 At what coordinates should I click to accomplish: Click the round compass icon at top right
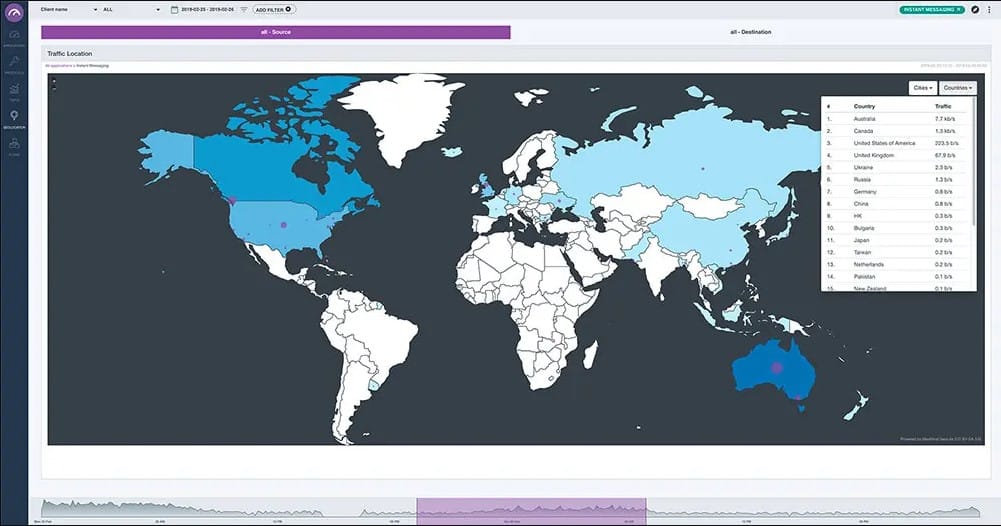tap(975, 9)
